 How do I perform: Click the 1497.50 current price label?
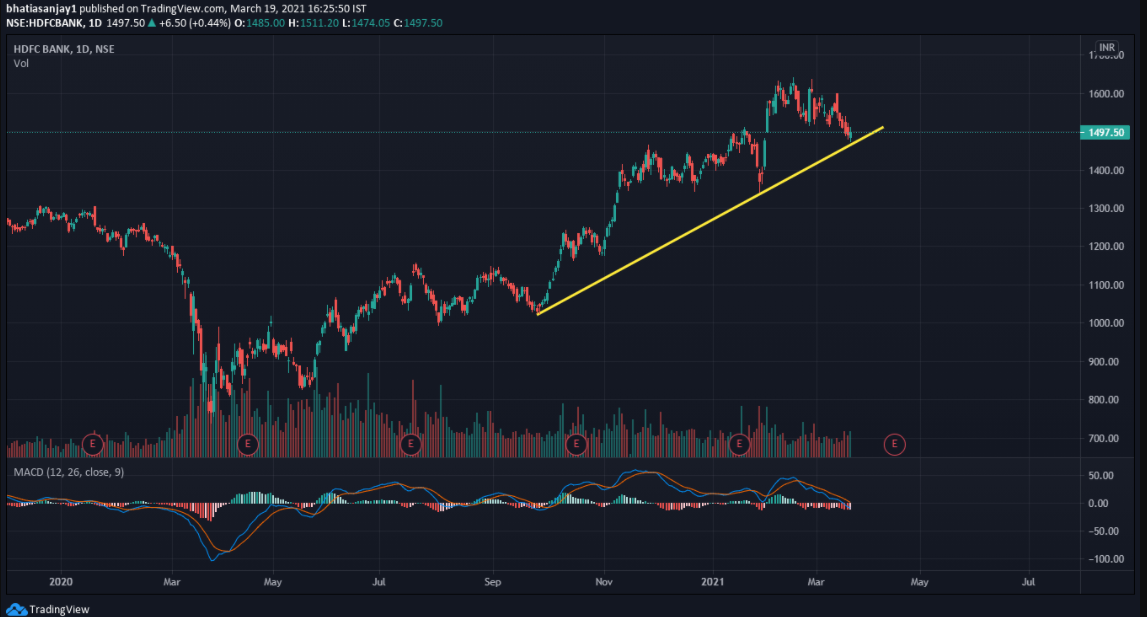[x=1105, y=132]
